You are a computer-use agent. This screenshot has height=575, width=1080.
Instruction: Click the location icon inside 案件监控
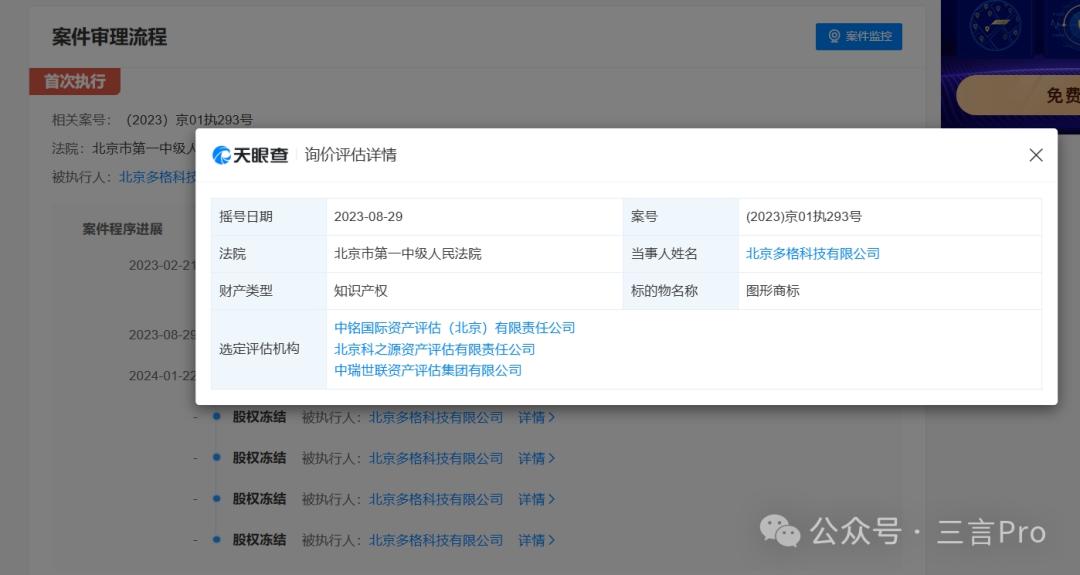(834, 37)
